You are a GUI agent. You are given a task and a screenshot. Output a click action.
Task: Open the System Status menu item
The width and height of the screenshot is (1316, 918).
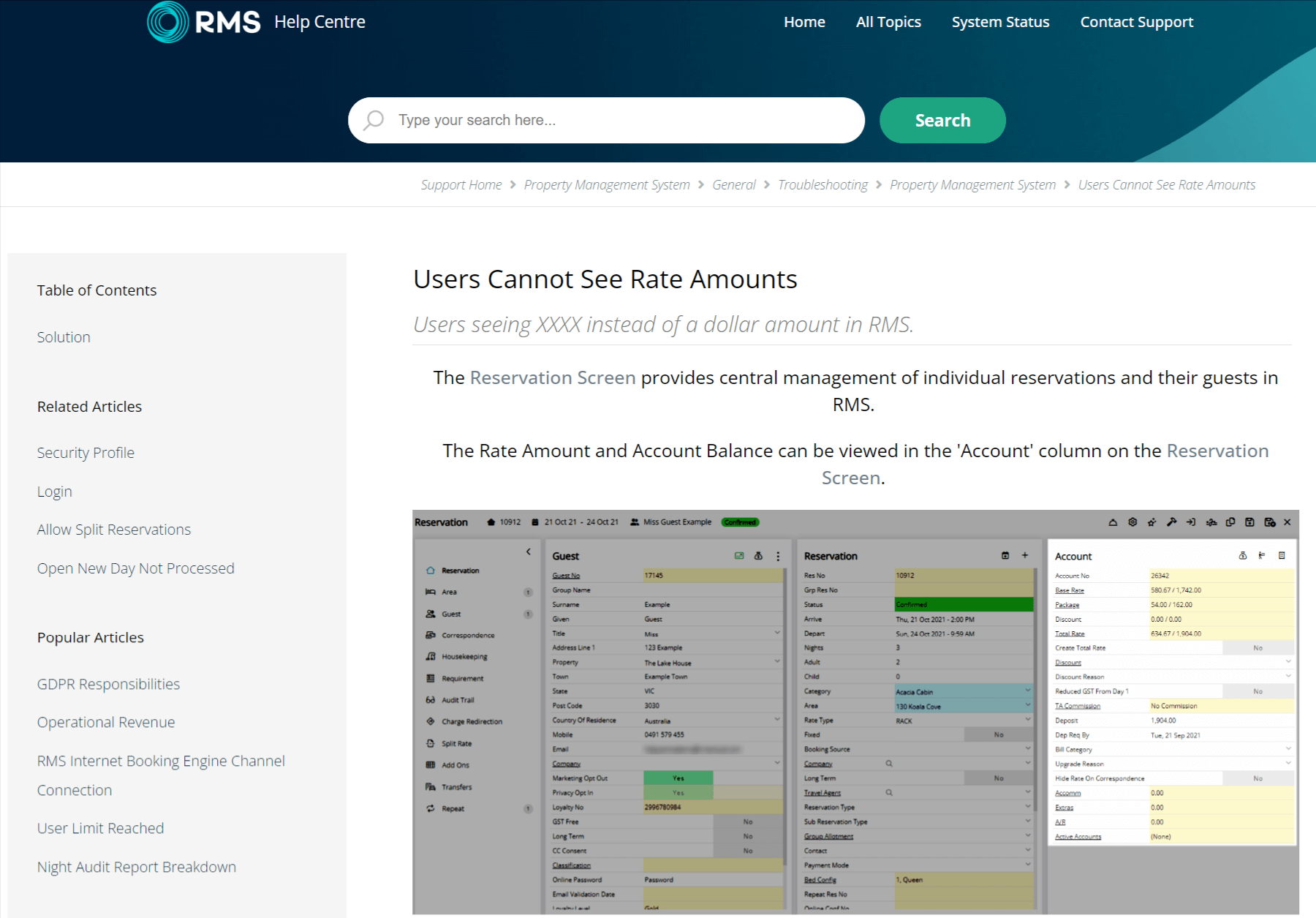tap(1000, 22)
